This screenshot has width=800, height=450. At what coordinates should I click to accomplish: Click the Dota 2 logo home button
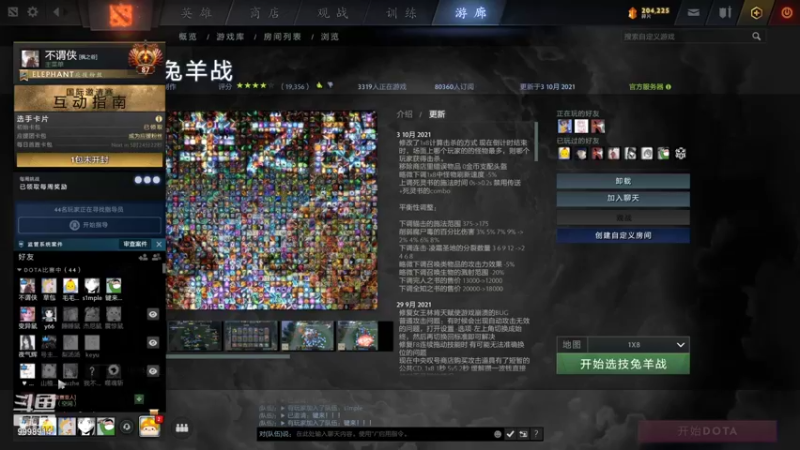click(x=120, y=14)
